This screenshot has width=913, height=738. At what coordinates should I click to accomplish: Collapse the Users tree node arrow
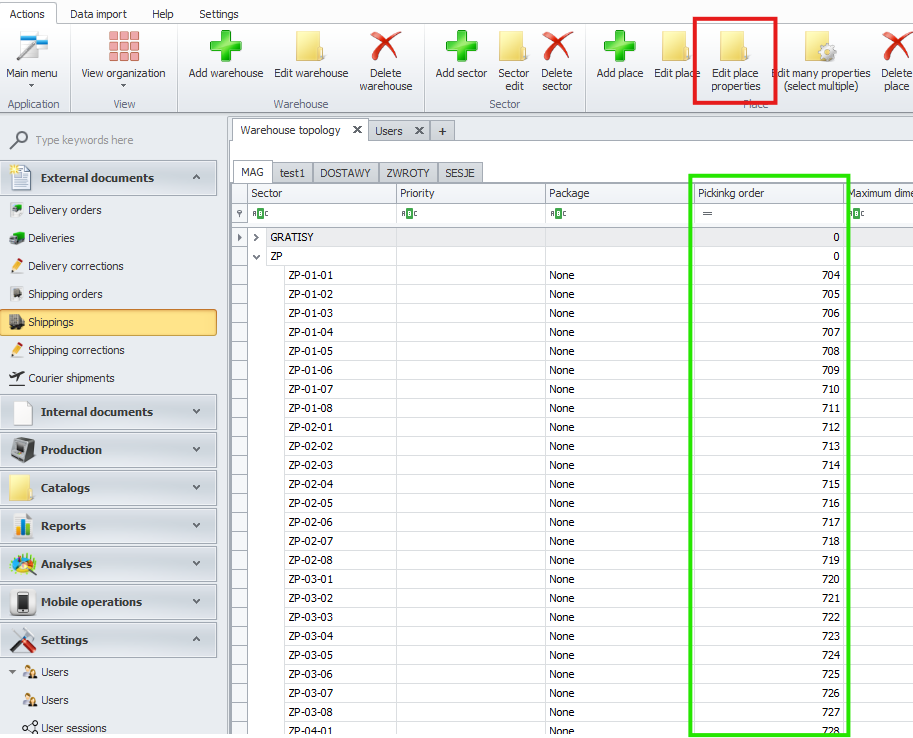point(12,672)
